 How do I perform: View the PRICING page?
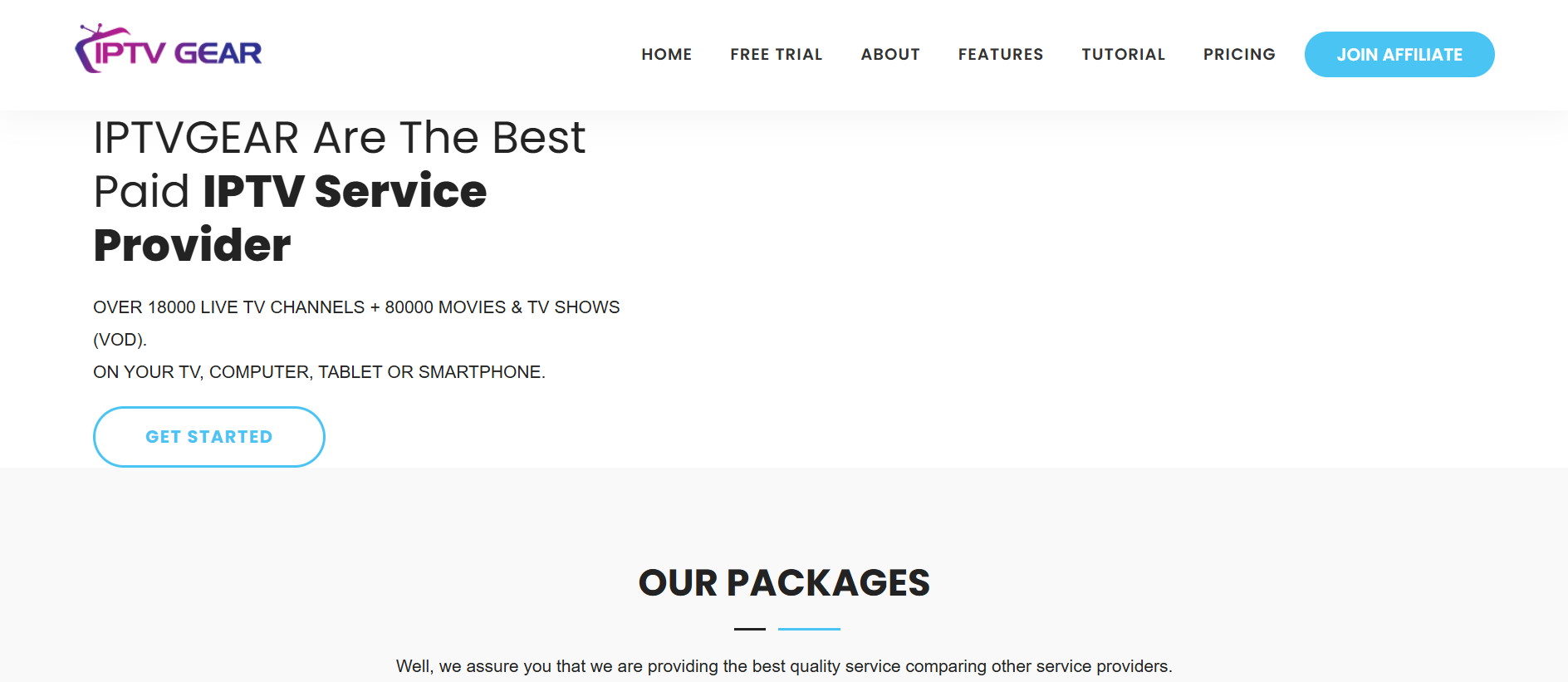pyautogui.click(x=1239, y=55)
